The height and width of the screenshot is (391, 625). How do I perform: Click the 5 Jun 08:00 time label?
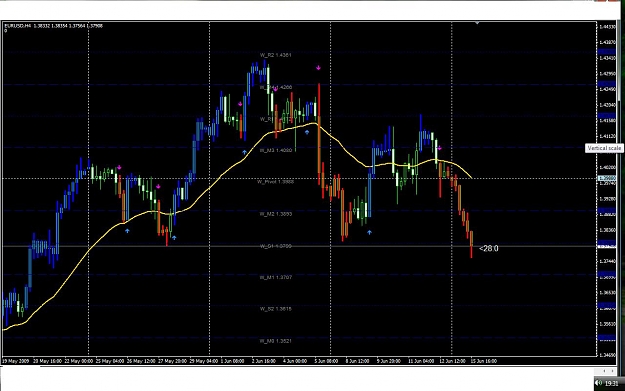pos(326,361)
